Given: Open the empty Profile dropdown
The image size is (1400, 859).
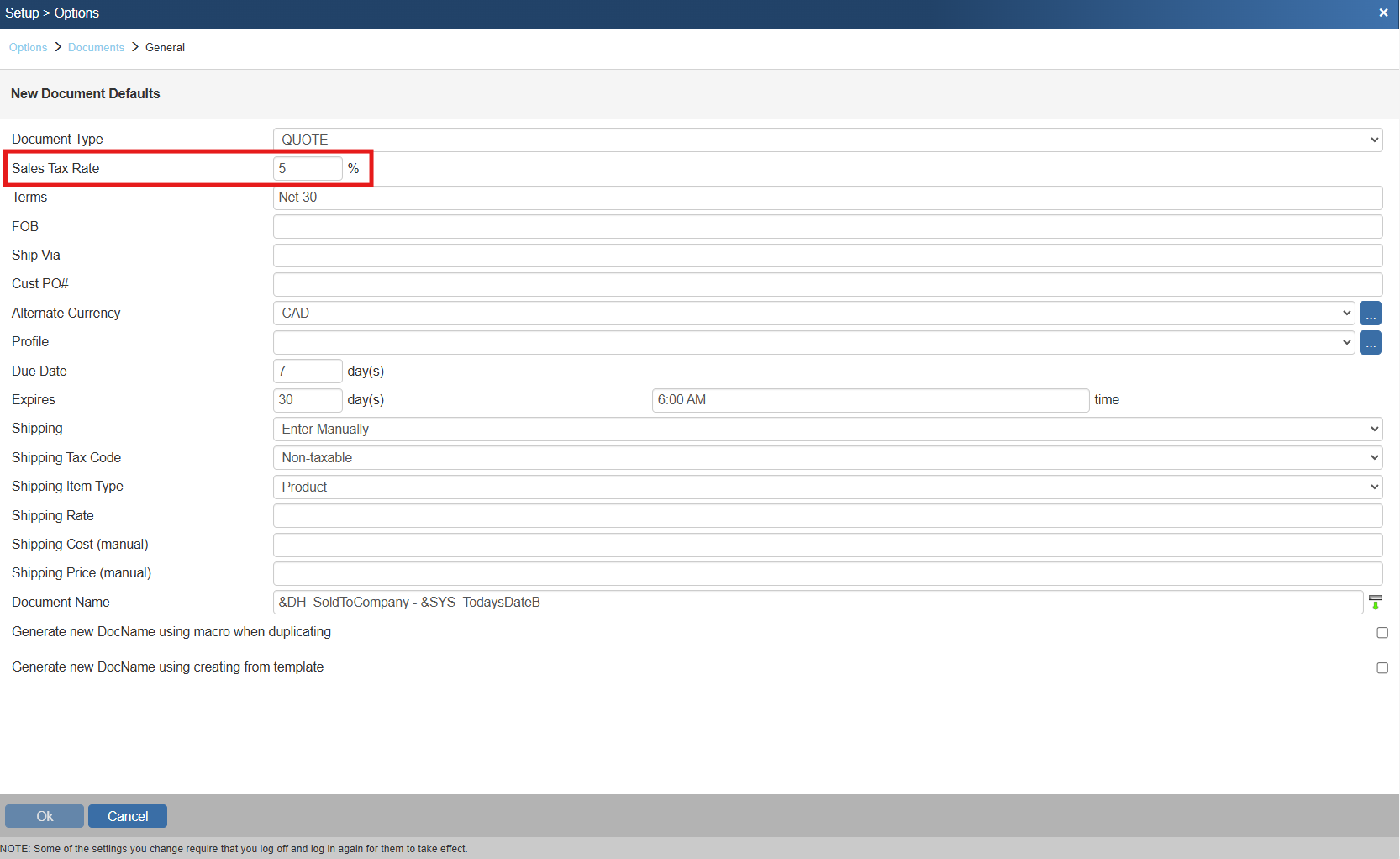Looking at the screenshot, I should click(x=813, y=343).
